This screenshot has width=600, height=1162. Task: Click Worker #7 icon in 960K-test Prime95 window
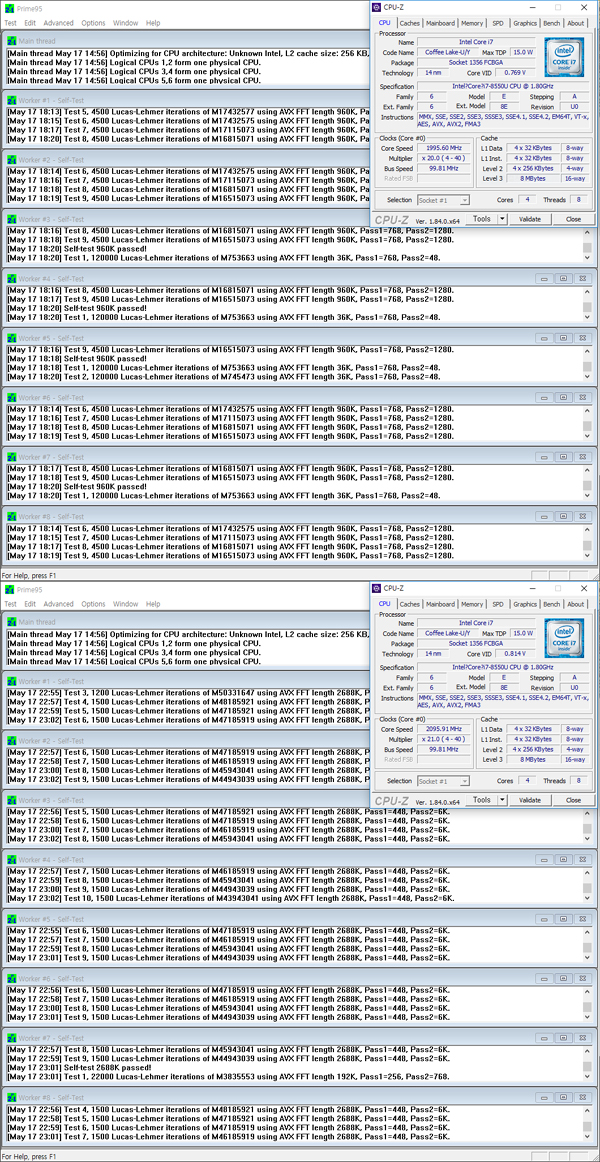click(11, 456)
